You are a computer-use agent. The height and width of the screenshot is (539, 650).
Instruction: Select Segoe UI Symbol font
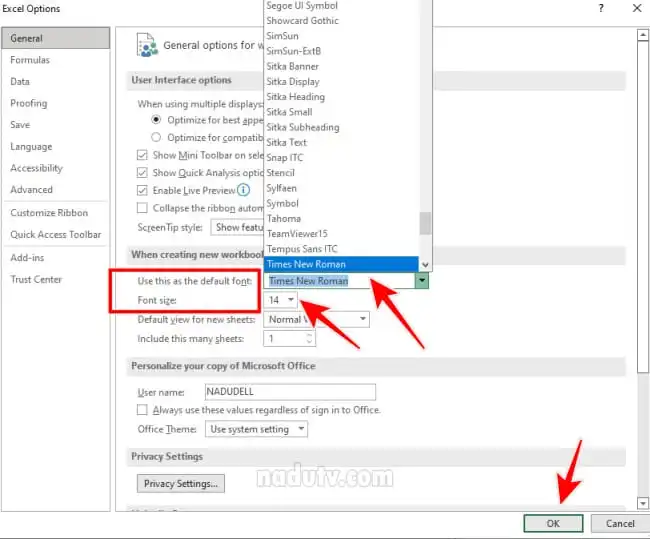pyautogui.click(x=341, y=6)
